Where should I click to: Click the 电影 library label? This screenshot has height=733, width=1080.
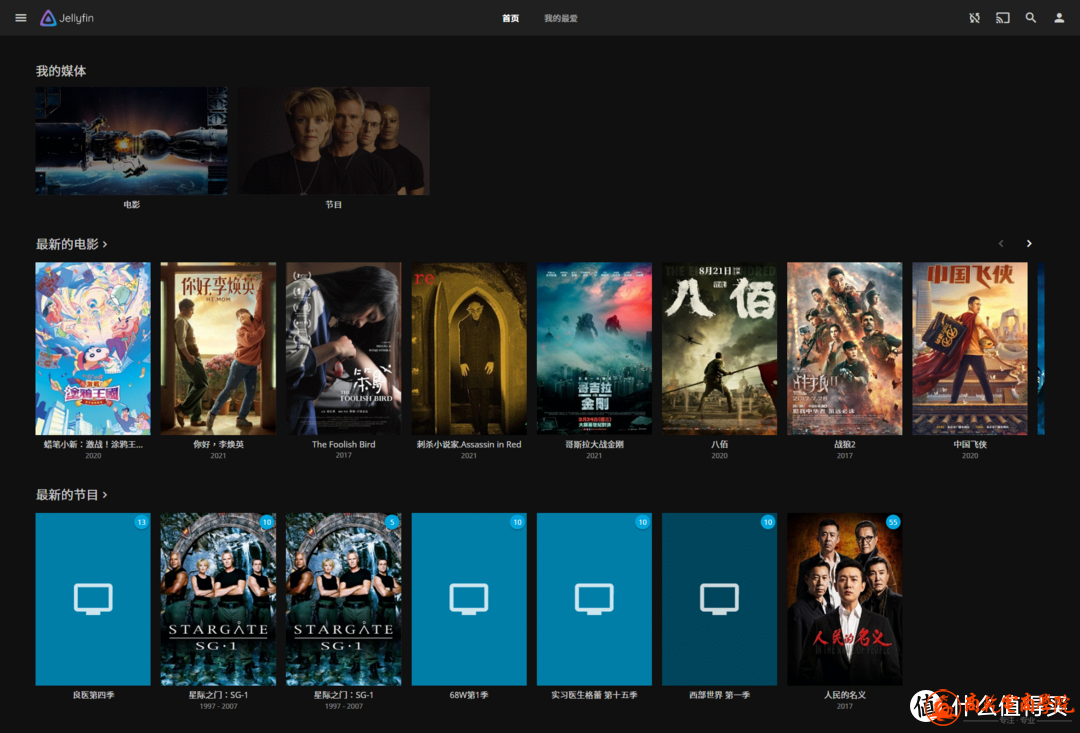(132, 205)
